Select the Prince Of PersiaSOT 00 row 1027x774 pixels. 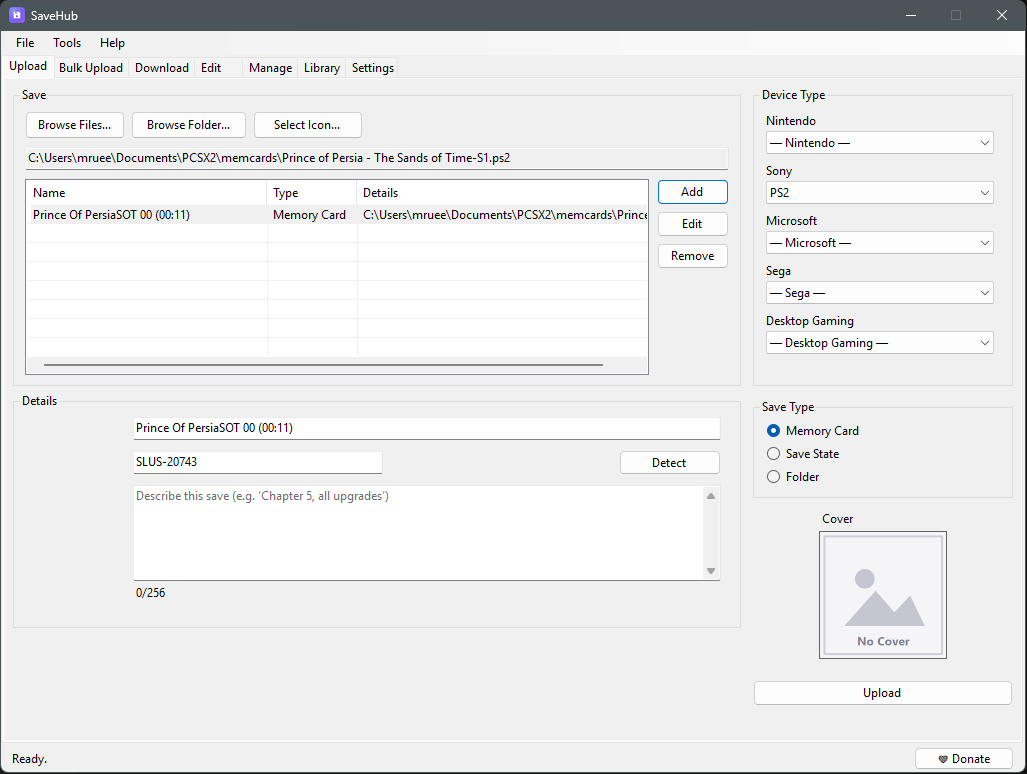click(337, 215)
